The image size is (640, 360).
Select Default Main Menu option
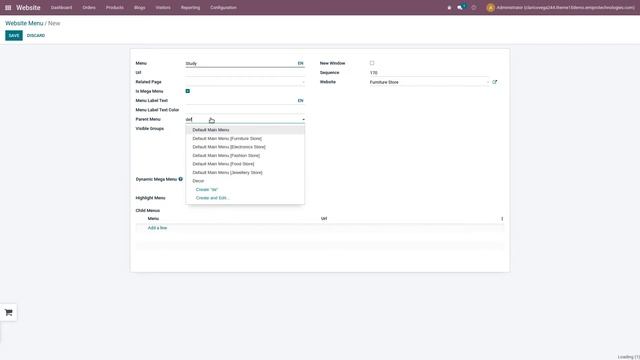[x=245, y=130]
